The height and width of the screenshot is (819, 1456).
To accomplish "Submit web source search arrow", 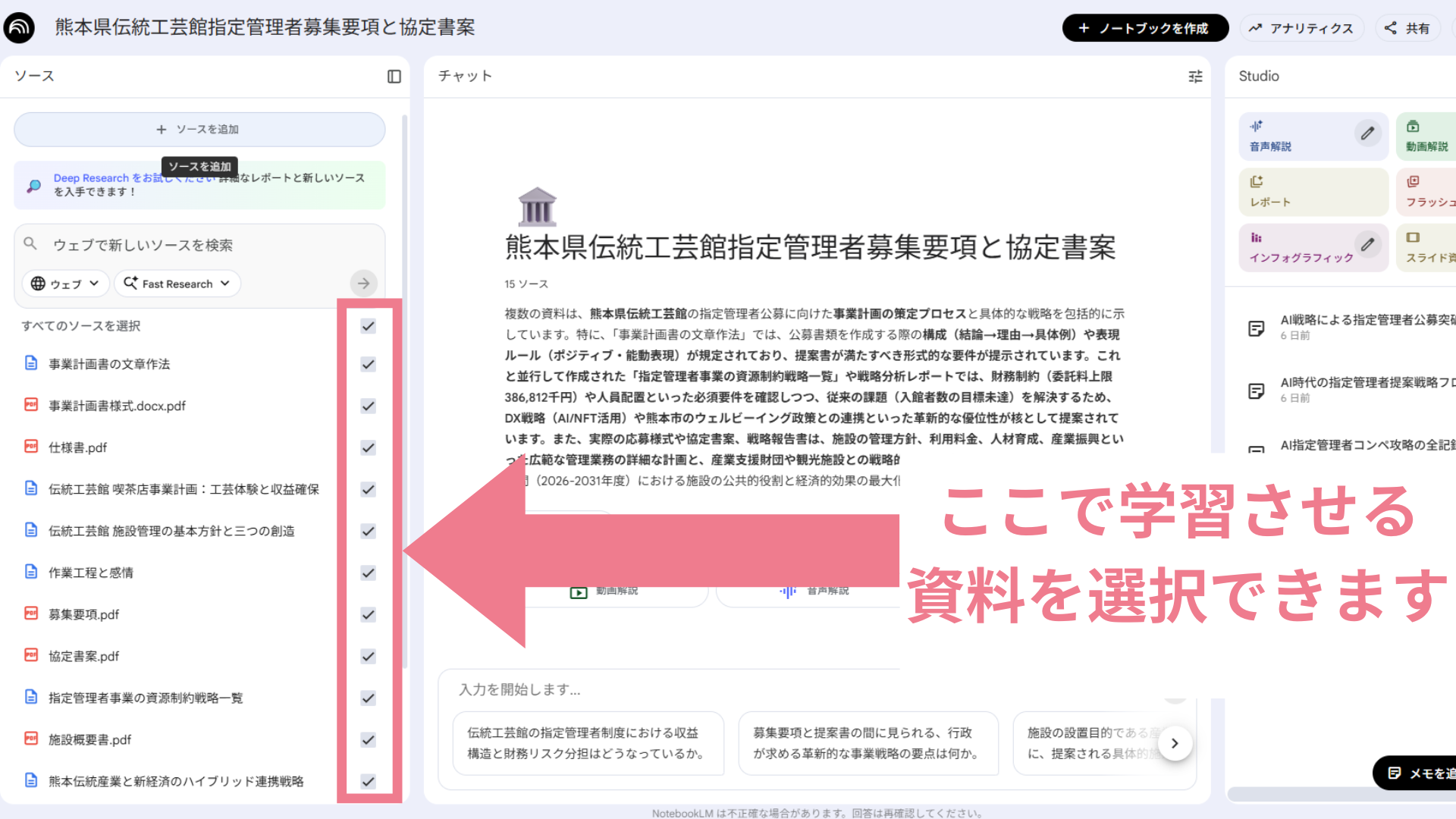I will [364, 284].
